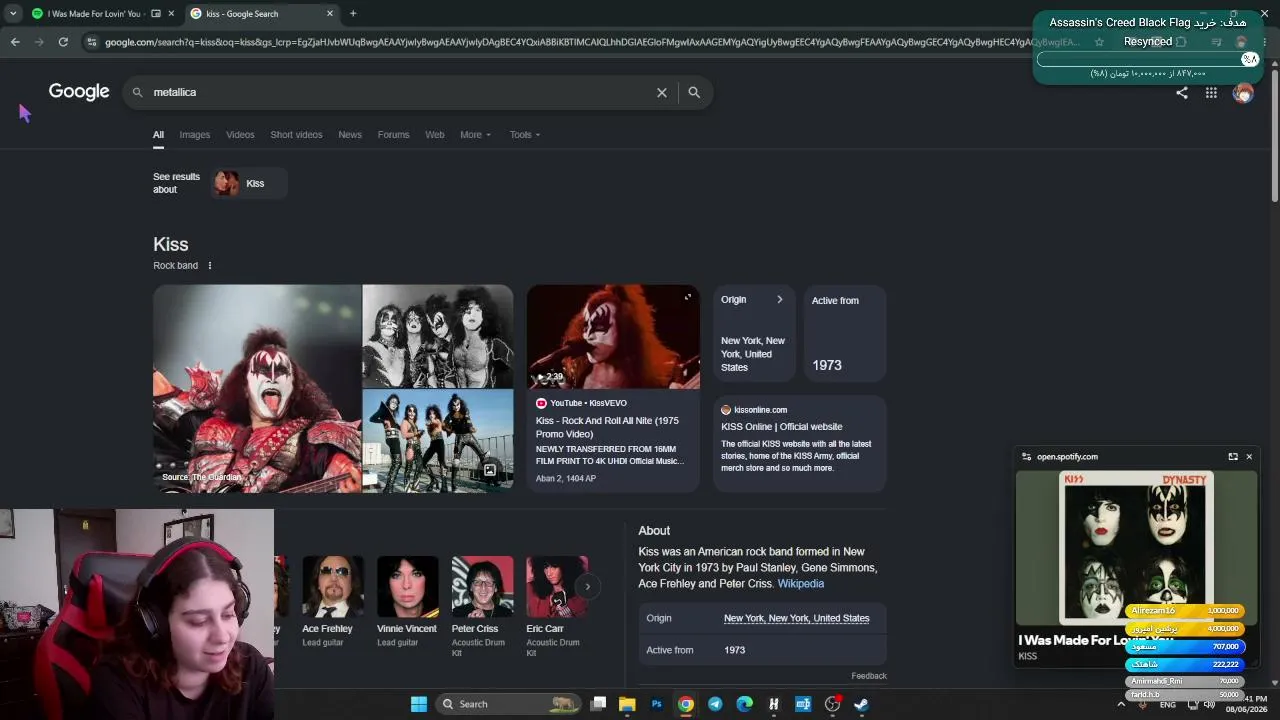Open the Tools dropdown
Image resolution: width=1280 pixels, height=720 pixels.
click(525, 135)
